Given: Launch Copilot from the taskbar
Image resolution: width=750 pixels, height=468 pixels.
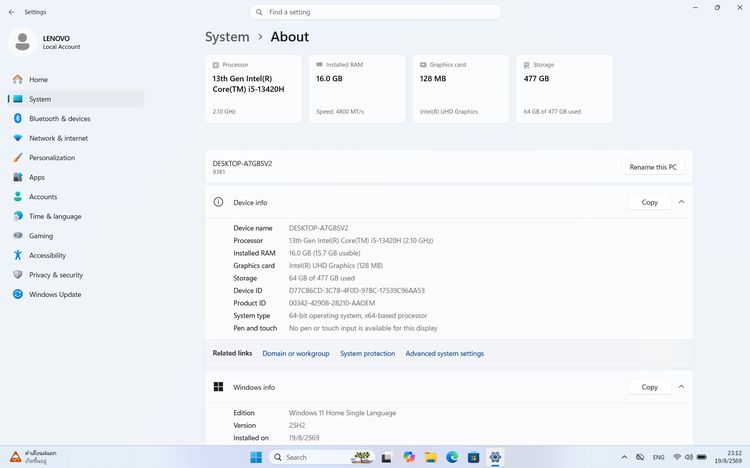Looking at the screenshot, I should coord(409,457).
